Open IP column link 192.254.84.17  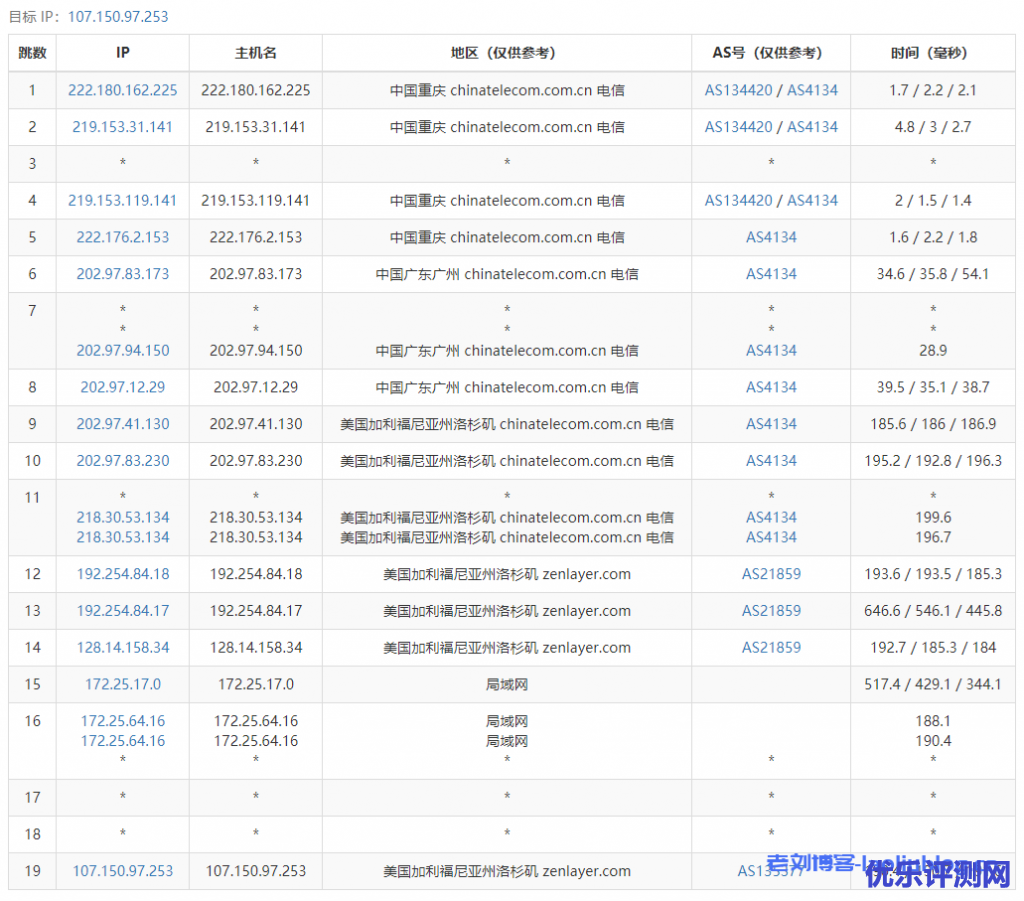(123, 611)
